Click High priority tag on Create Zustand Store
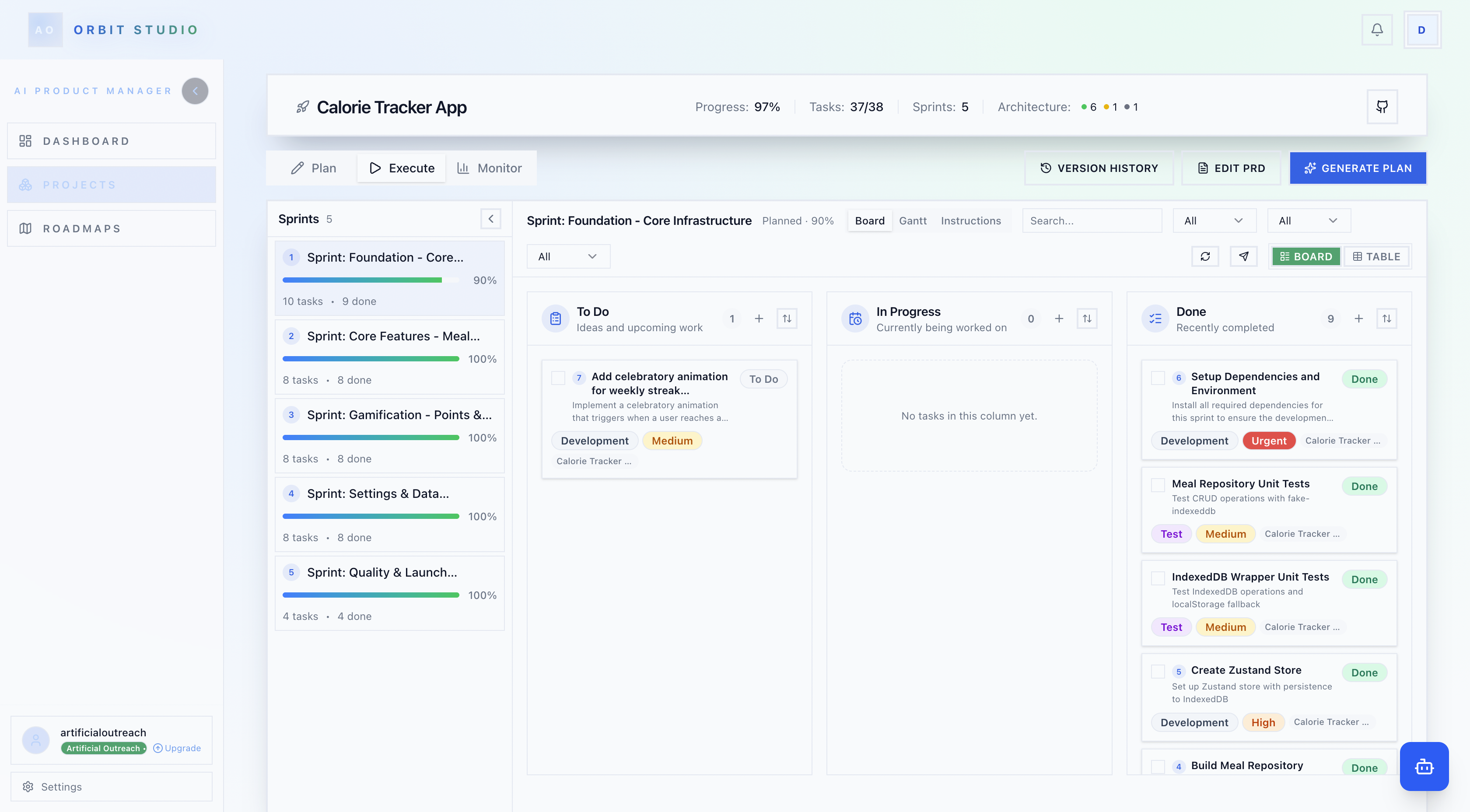 pyautogui.click(x=1263, y=722)
